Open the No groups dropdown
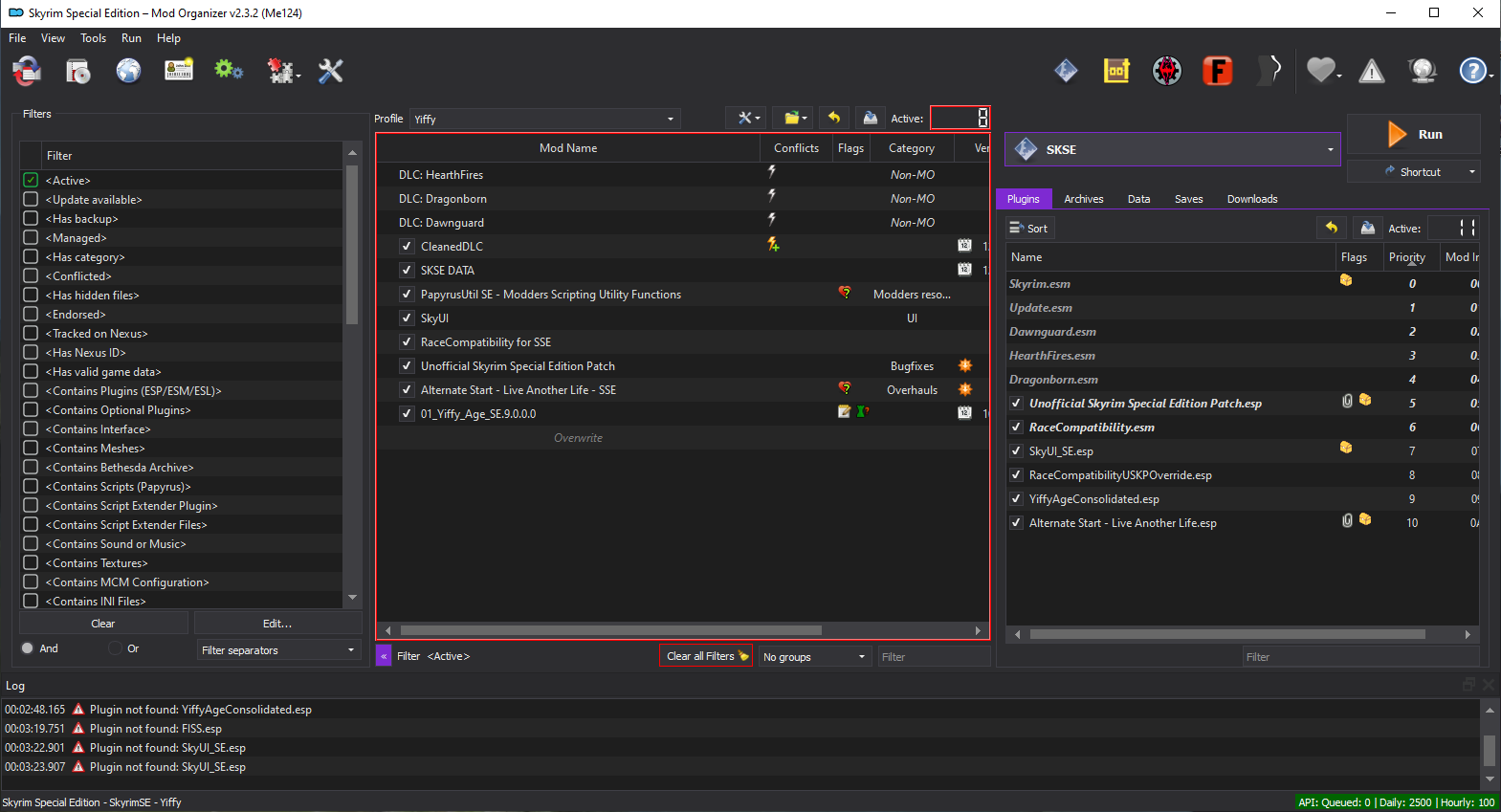This screenshot has width=1501, height=812. coord(815,656)
